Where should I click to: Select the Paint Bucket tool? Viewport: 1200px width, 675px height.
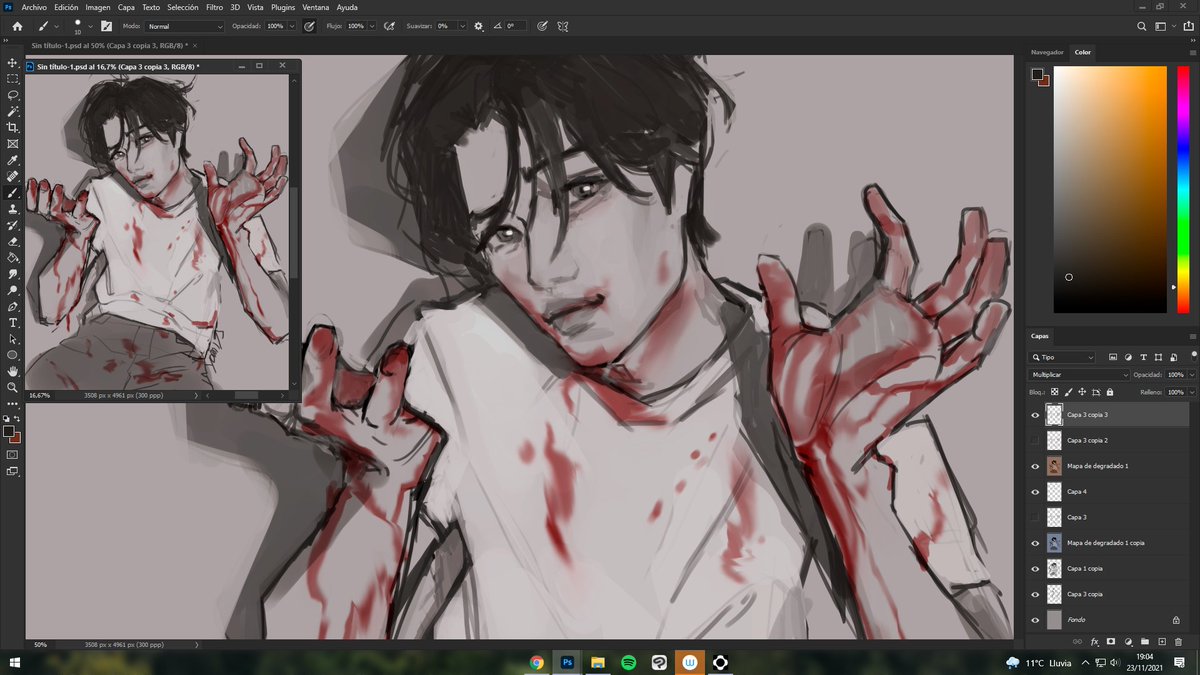[13, 257]
